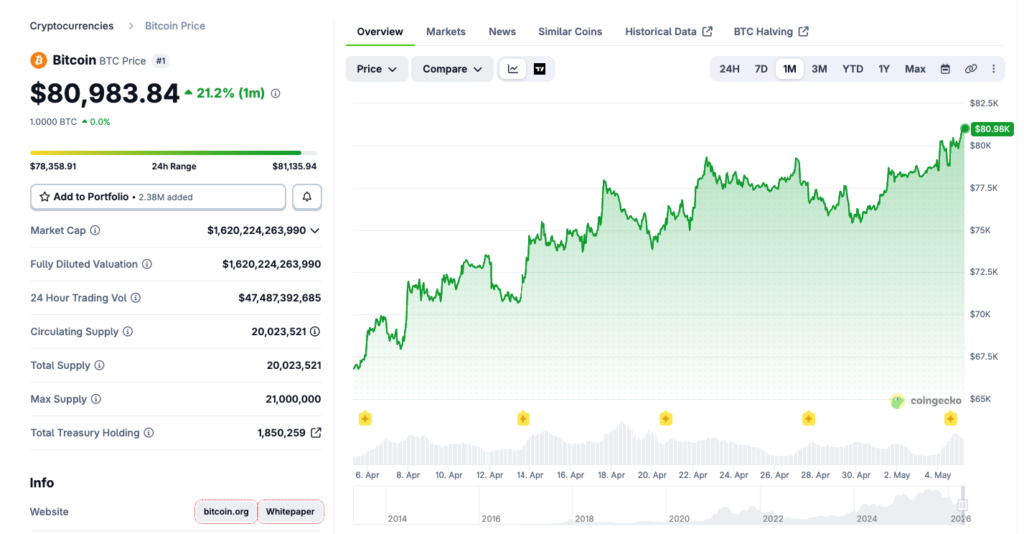This screenshot has height=534, width=1024.
Task: Open the News tab
Action: (502, 31)
